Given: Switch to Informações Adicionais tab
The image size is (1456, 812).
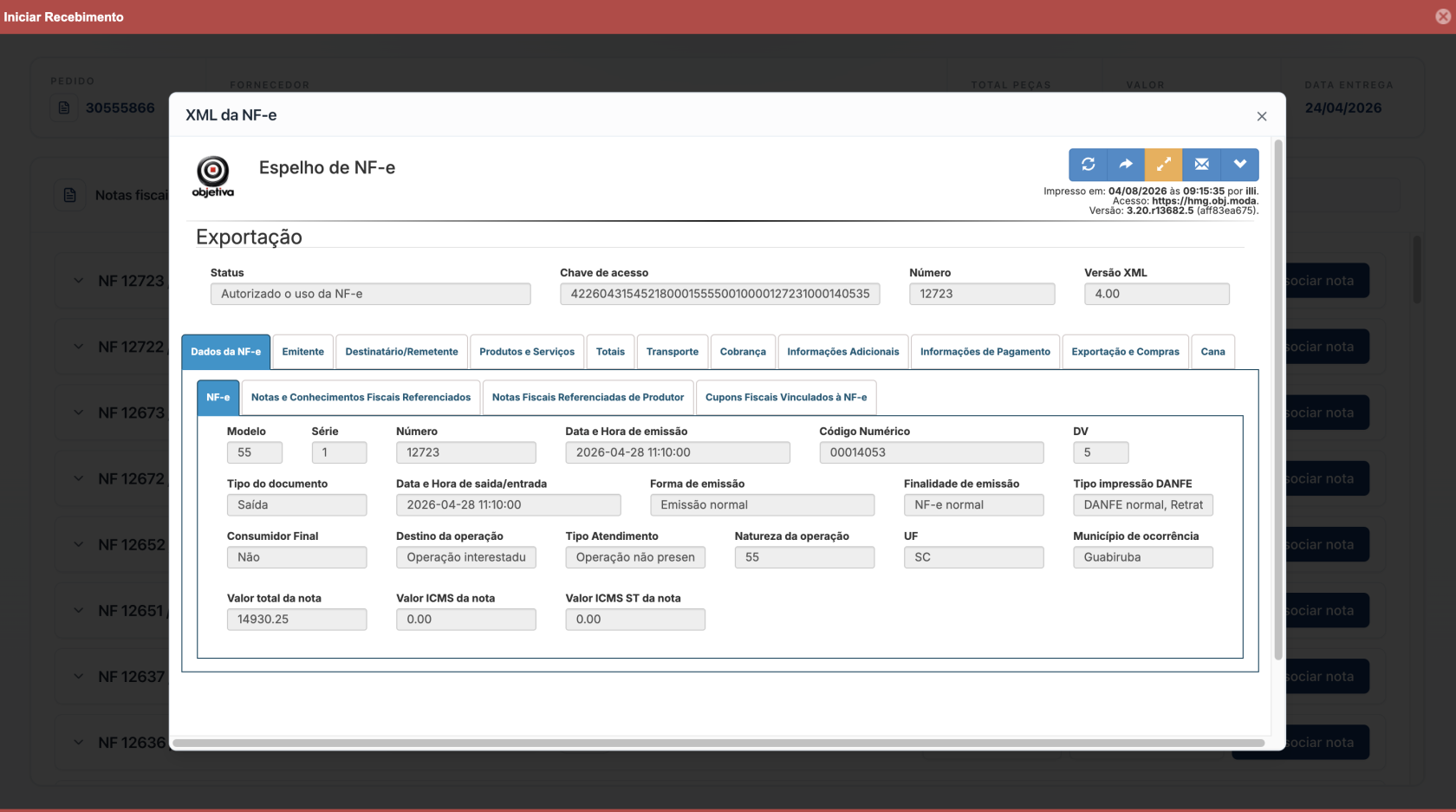Looking at the screenshot, I should pyautogui.click(x=843, y=352).
